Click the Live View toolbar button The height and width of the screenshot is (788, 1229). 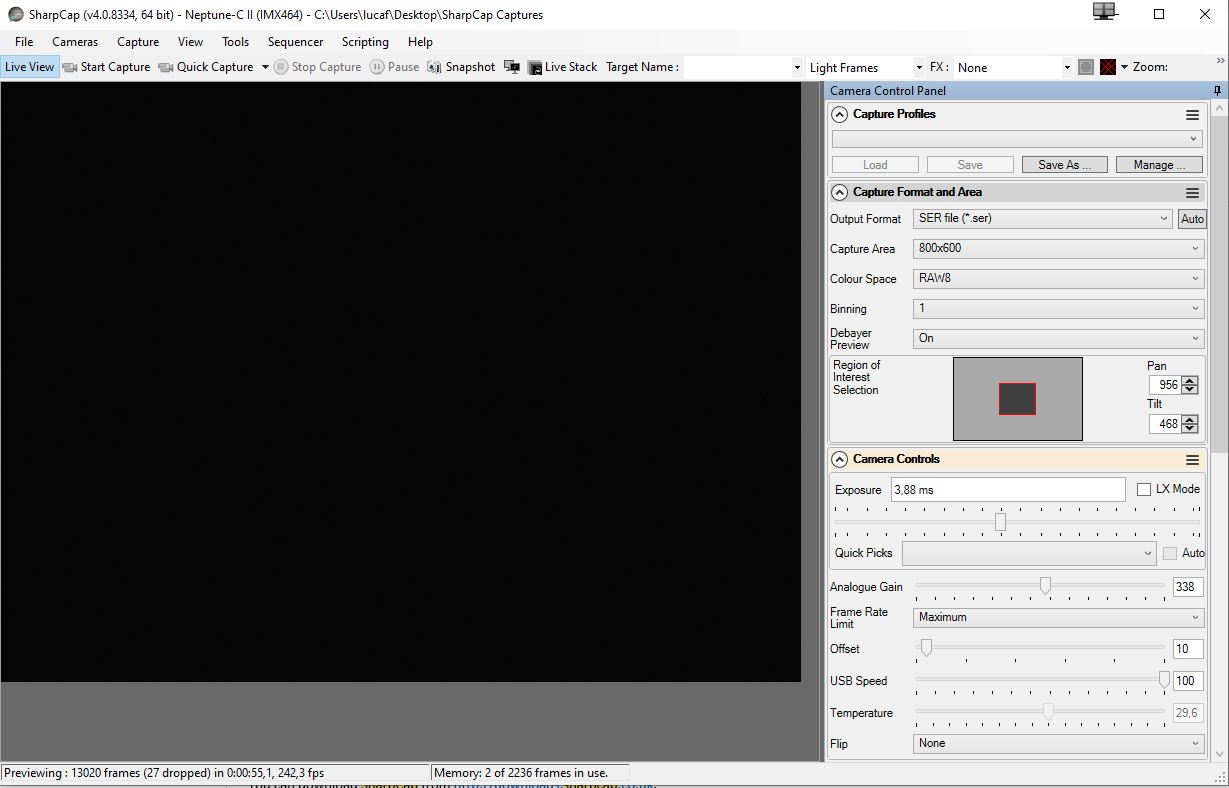pyautogui.click(x=30, y=67)
